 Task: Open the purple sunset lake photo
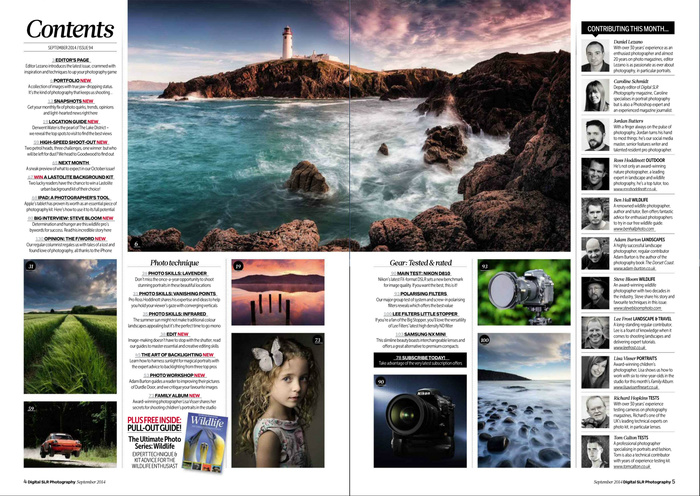(x=278, y=292)
